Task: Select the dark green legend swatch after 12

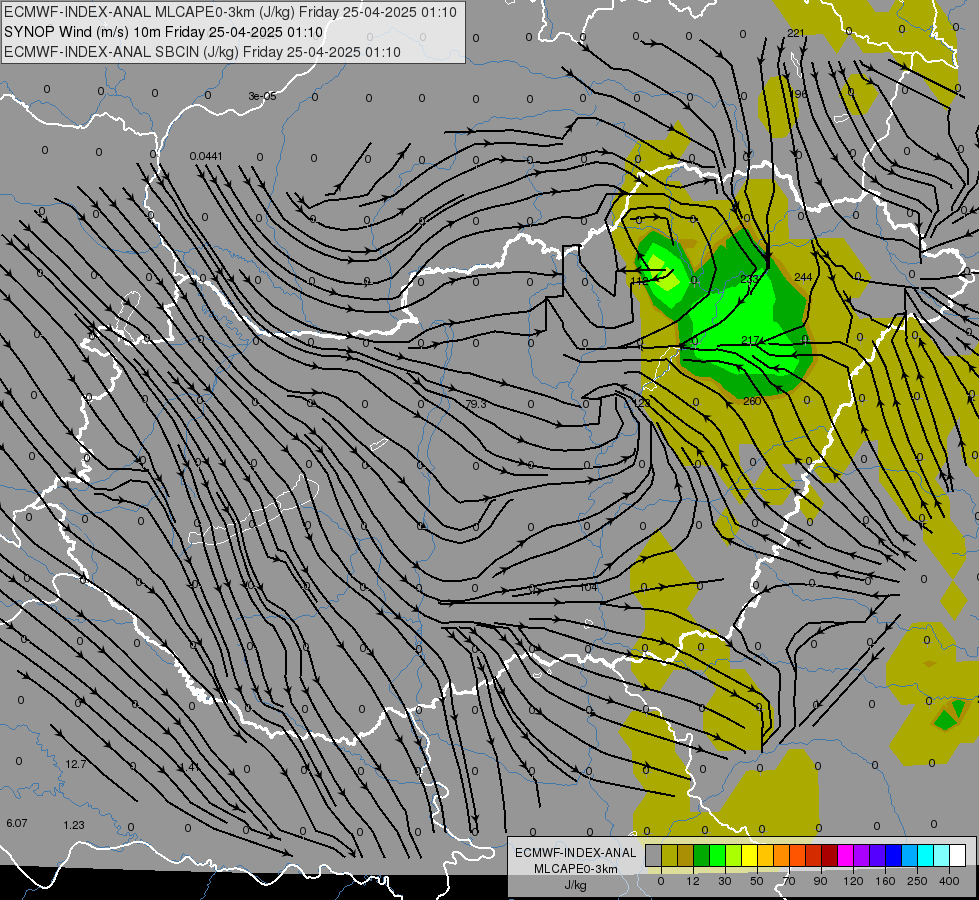Action: coord(702,855)
